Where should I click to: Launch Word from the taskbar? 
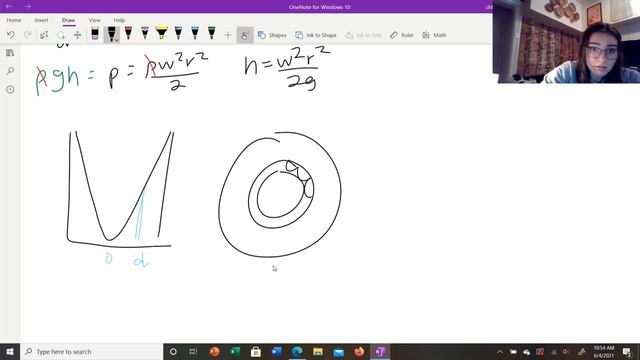pyautogui.click(x=277, y=351)
